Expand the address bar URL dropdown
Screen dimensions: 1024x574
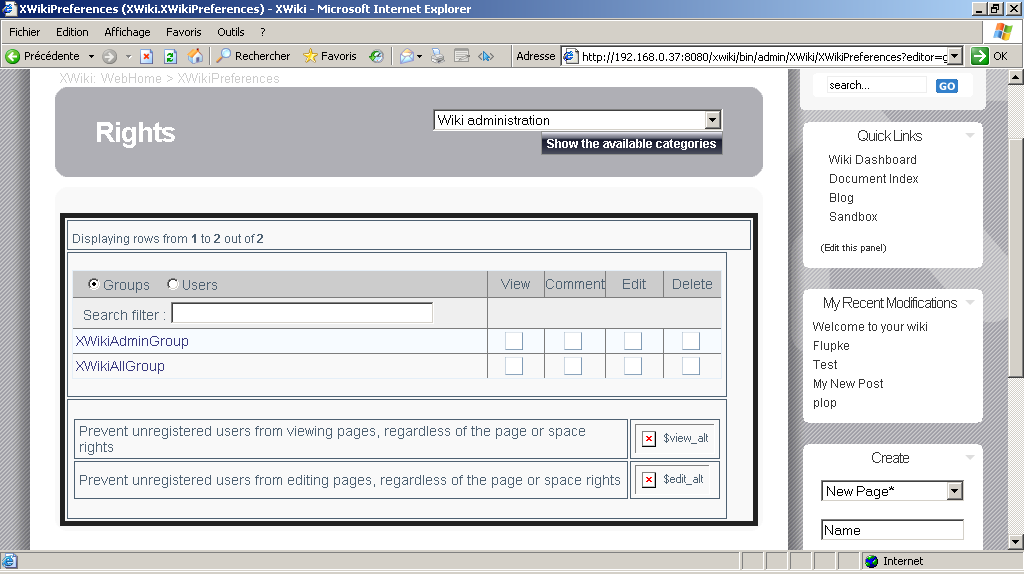(x=955, y=56)
